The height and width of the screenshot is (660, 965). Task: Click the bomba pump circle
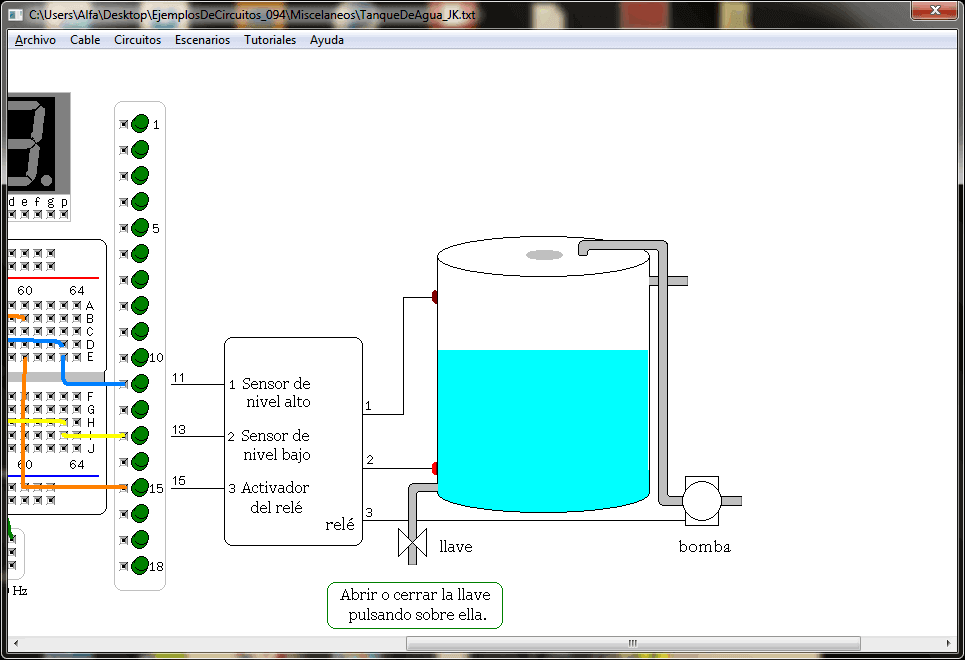pos(701,500)
